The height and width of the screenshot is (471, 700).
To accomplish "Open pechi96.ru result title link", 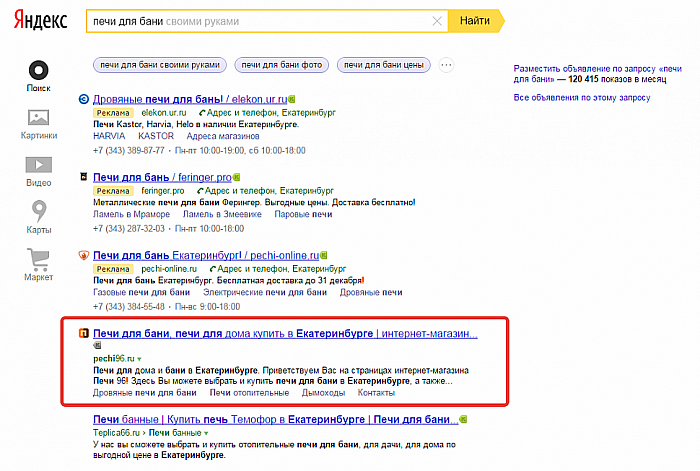I will pos(285,333).
